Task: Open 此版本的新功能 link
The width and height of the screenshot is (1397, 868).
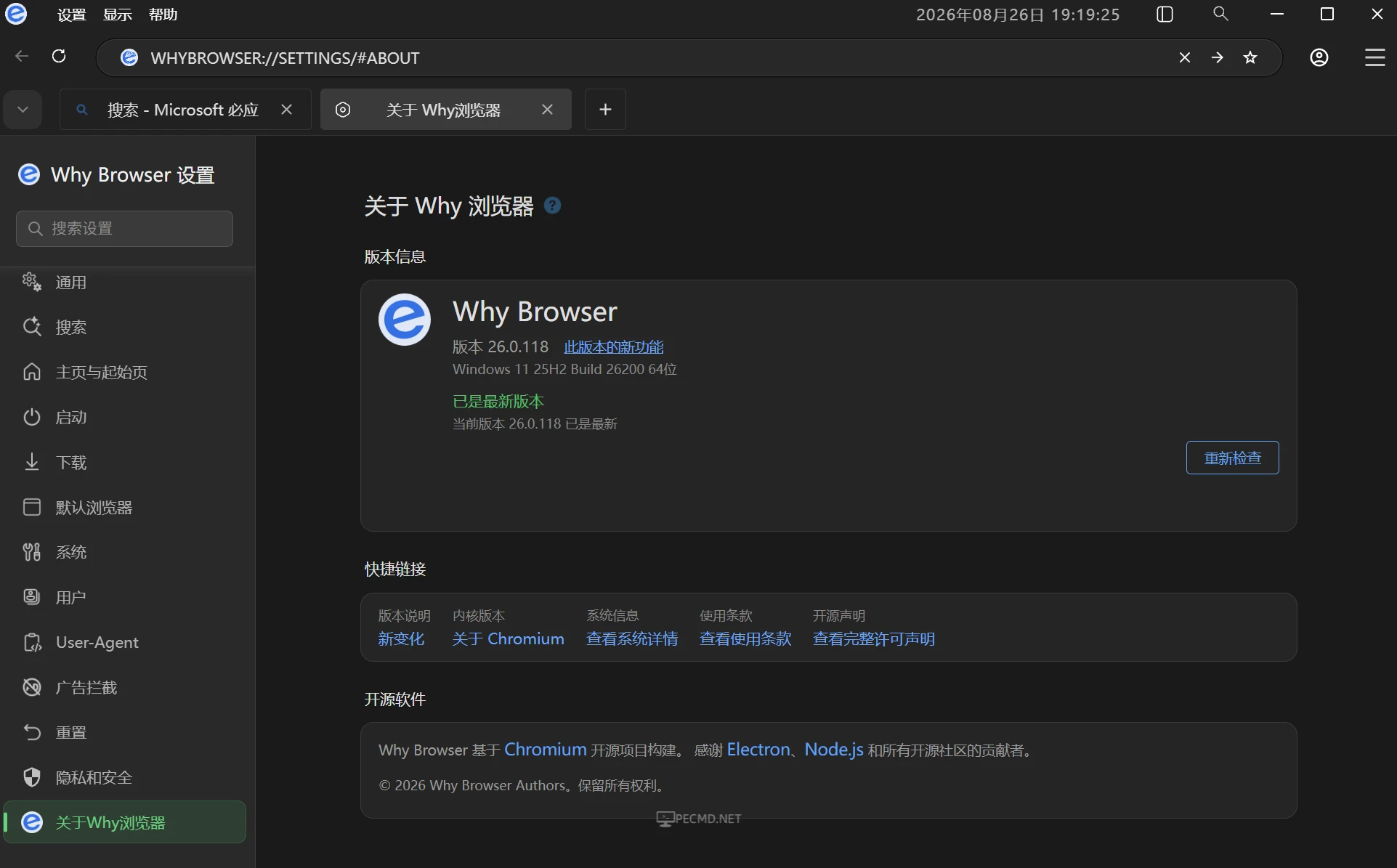Action: tap(614, 347)
